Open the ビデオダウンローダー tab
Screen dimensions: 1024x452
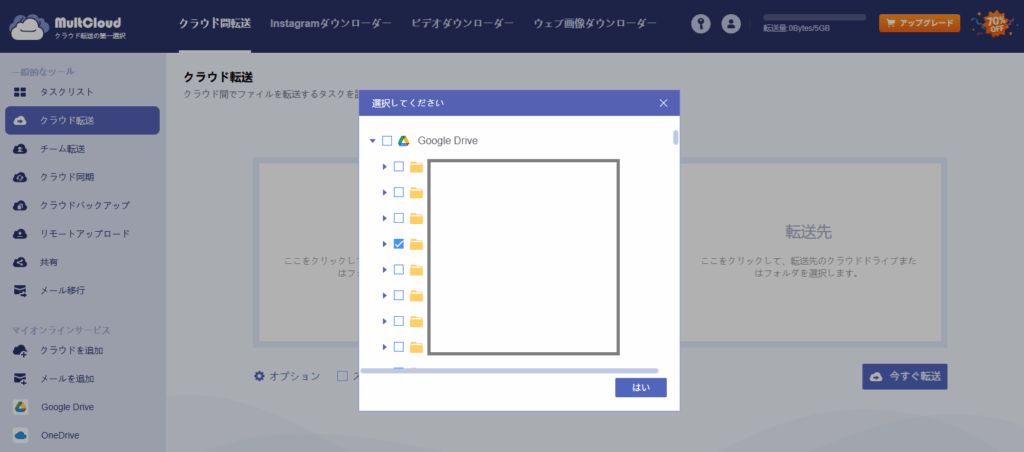click(x=462, y=23)
